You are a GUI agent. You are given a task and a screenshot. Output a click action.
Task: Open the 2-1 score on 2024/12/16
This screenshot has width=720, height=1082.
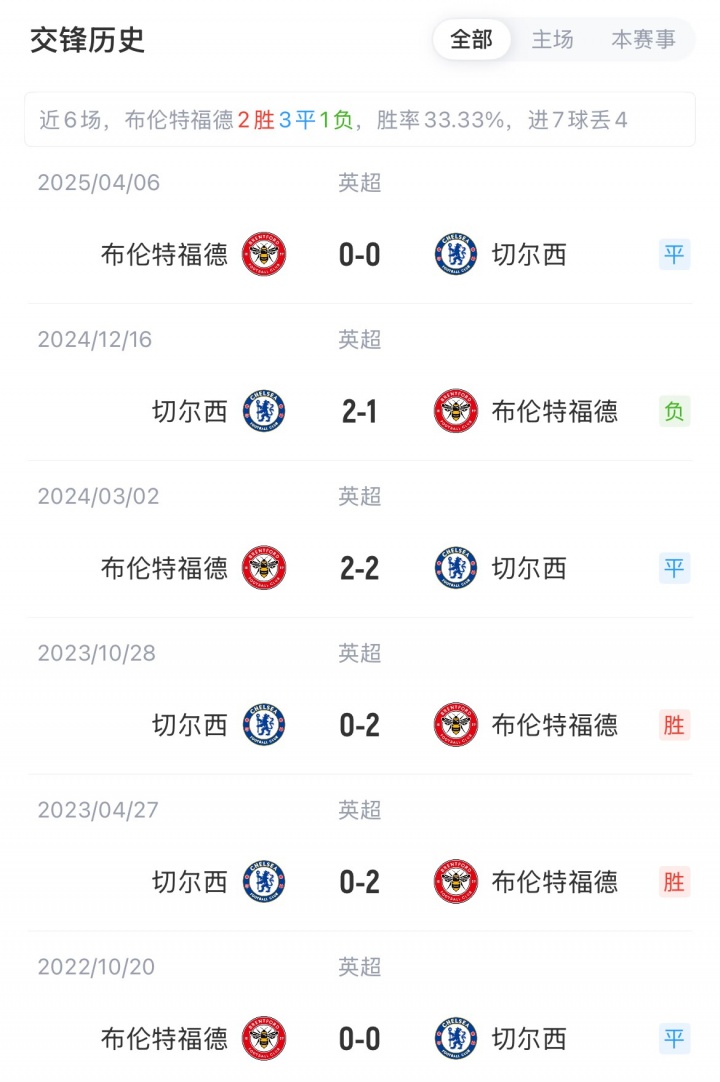(360, 411)
